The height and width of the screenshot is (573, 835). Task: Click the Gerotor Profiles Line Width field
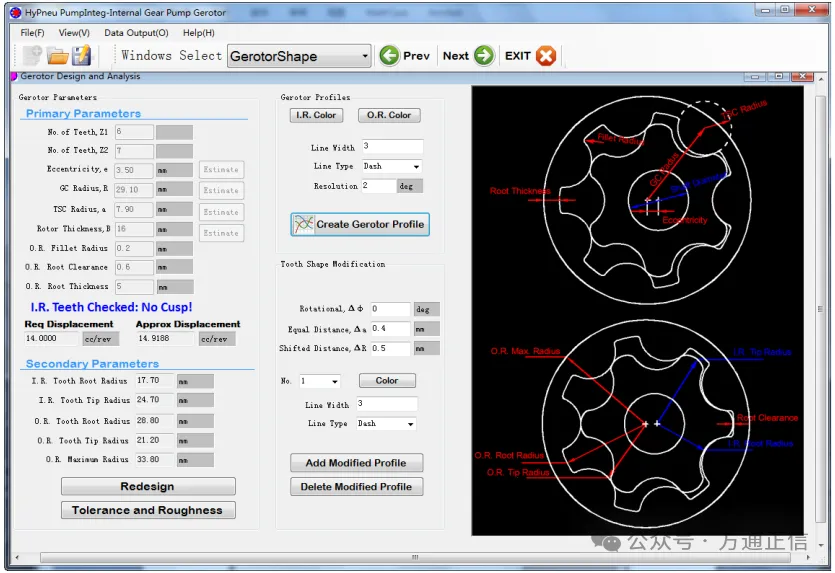(393, 146)
